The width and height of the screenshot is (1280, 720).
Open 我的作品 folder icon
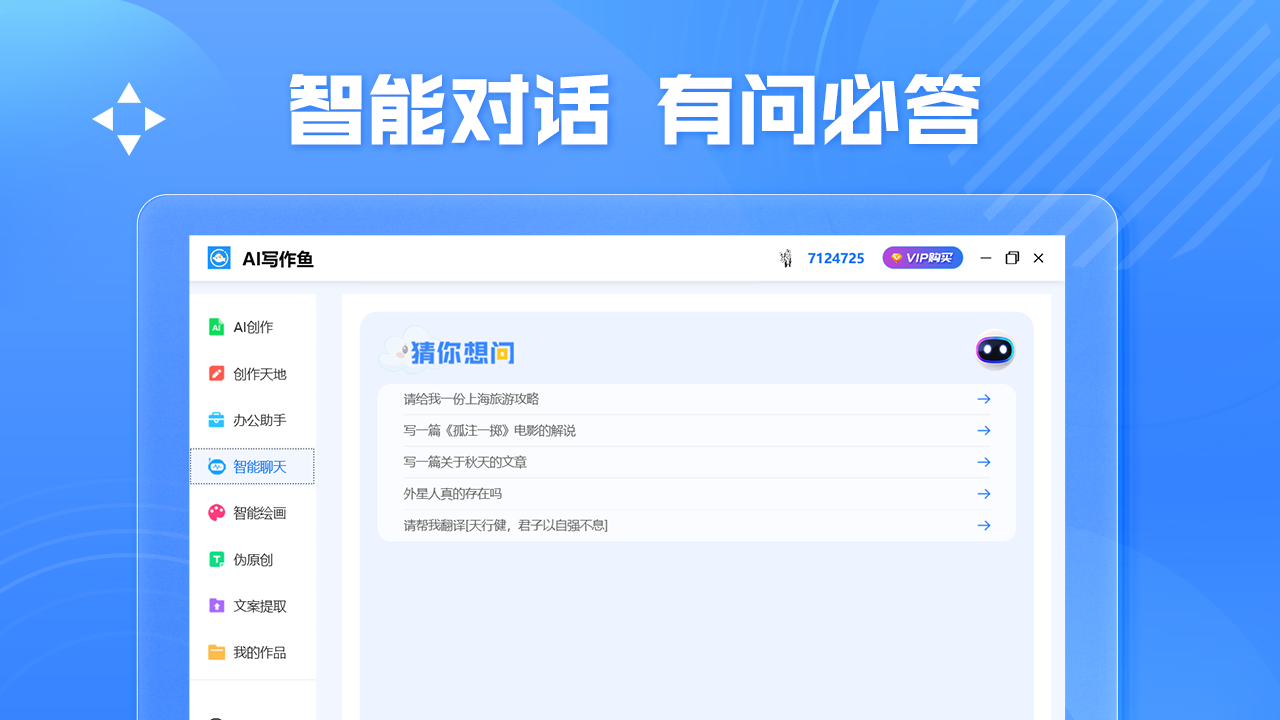click(217, 652)
